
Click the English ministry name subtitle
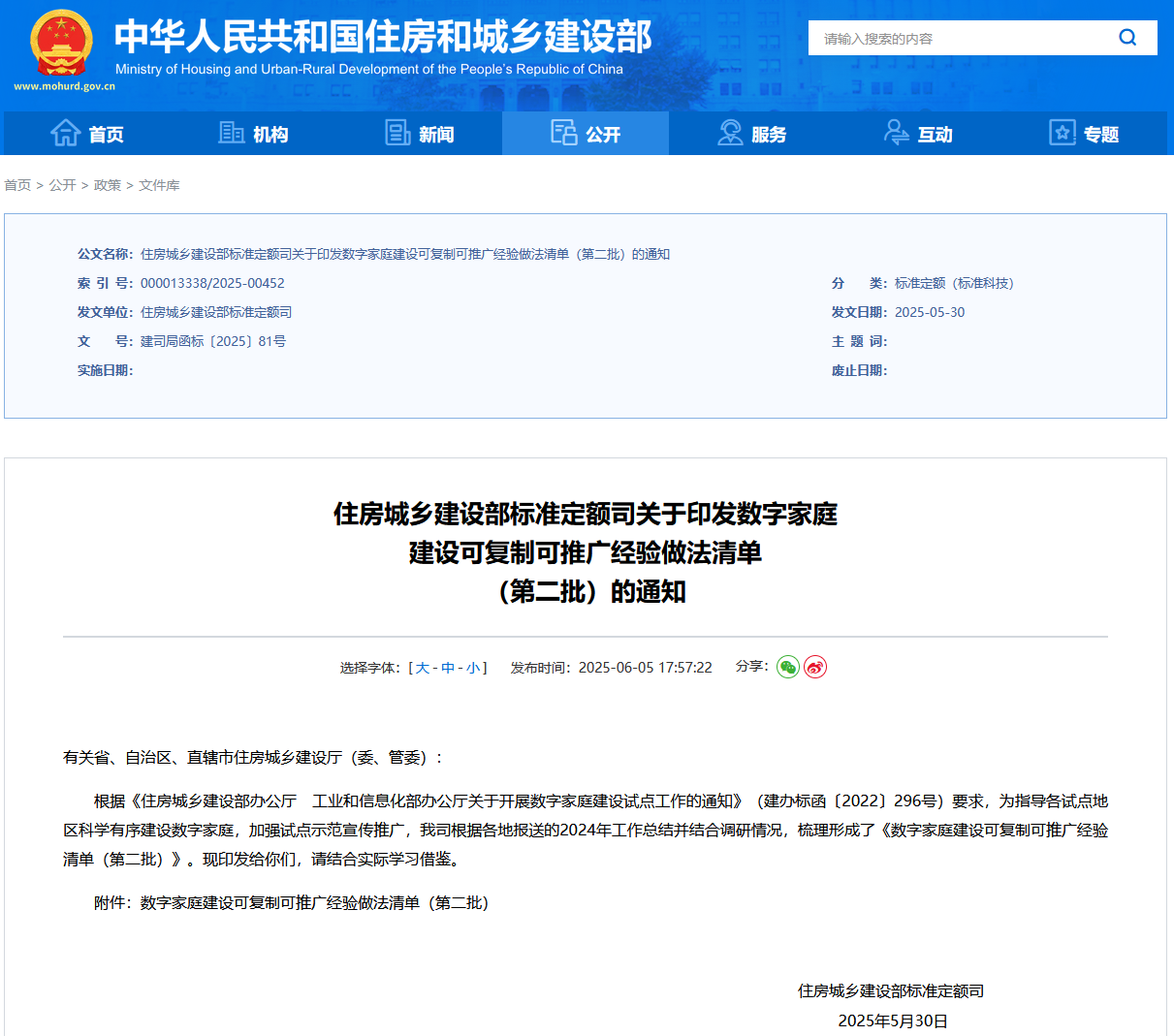[369, 69]
